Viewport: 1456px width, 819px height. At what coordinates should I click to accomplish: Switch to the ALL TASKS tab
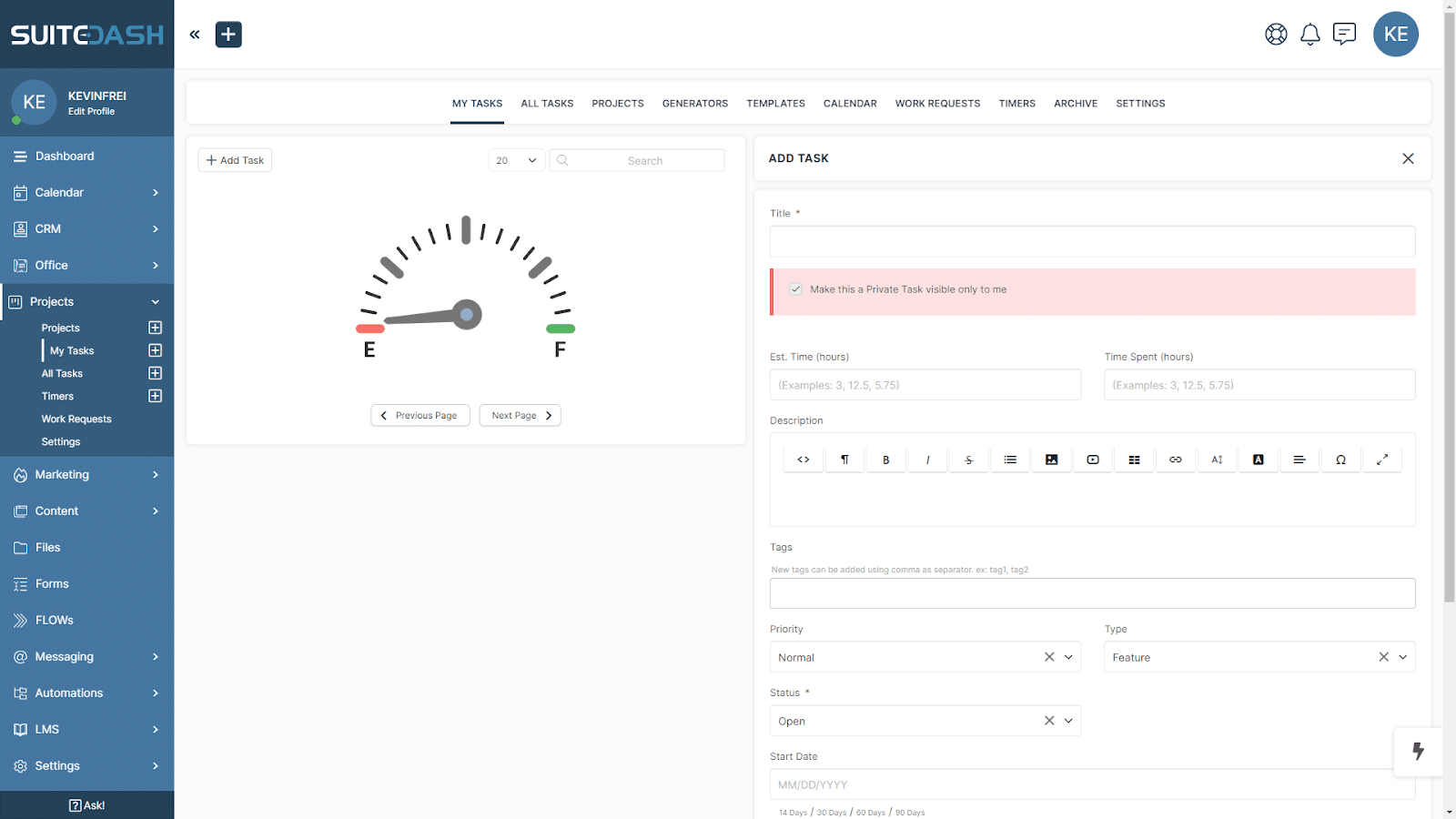click(x=546, y=103)
